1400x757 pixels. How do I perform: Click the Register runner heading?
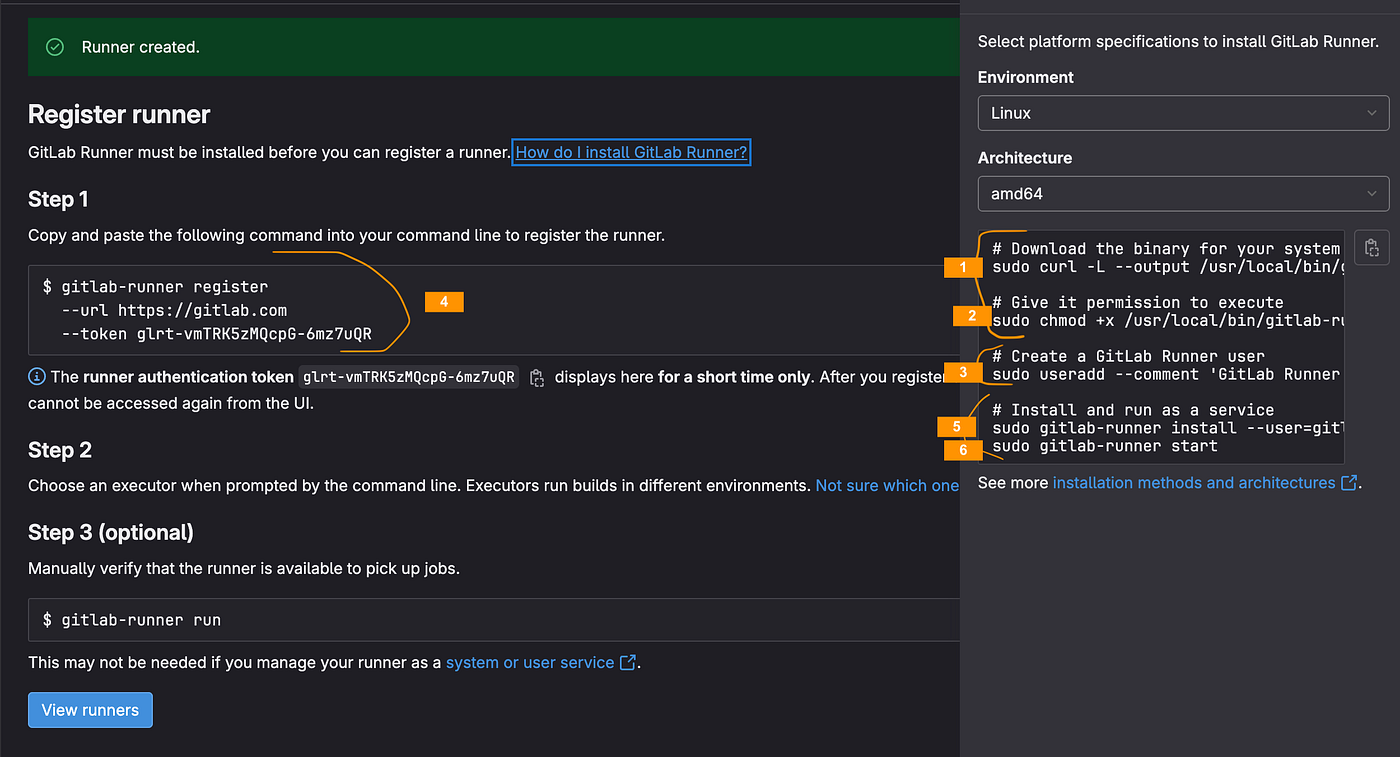[119, 115]
